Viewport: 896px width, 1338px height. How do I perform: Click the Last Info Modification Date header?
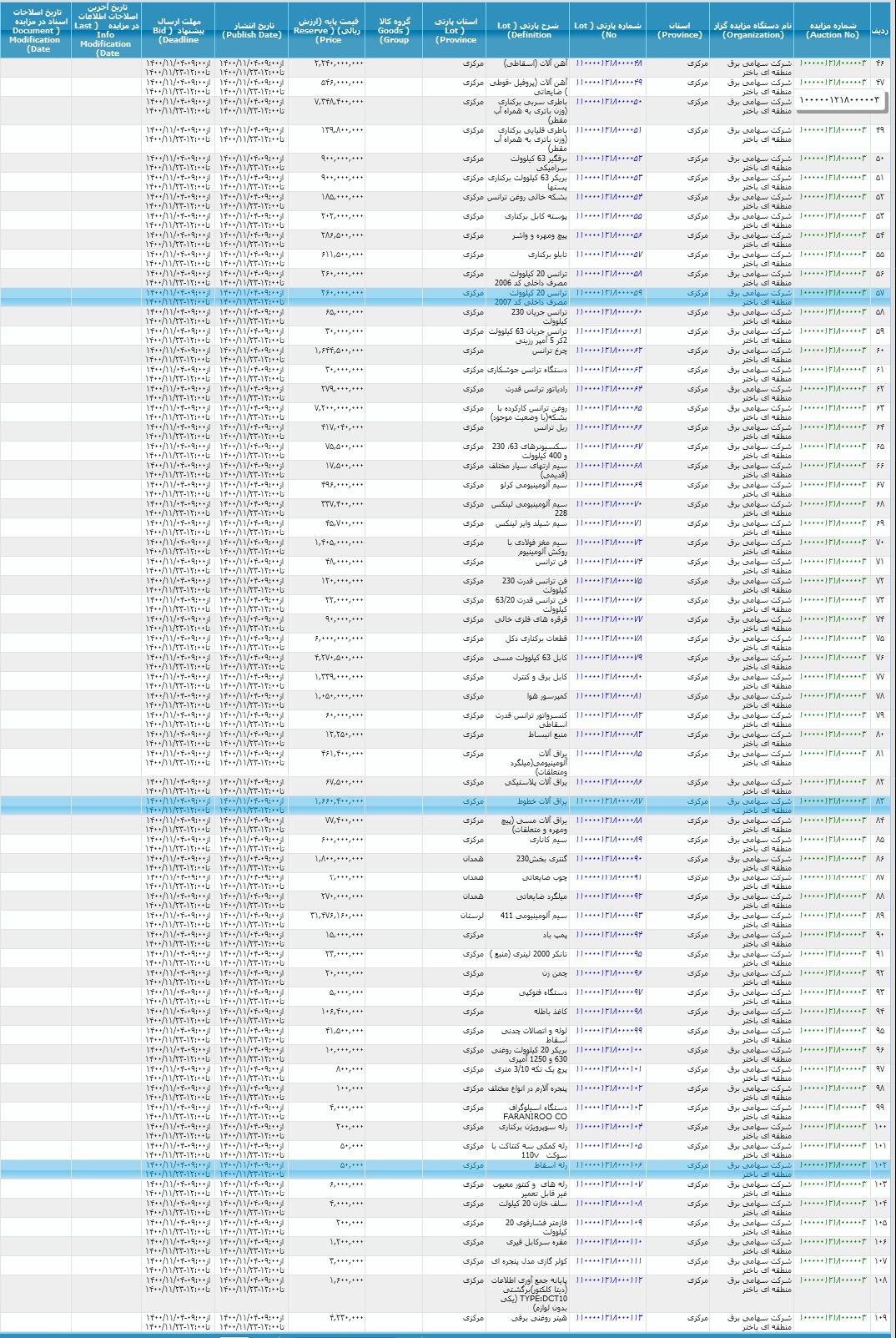(106, 30)
